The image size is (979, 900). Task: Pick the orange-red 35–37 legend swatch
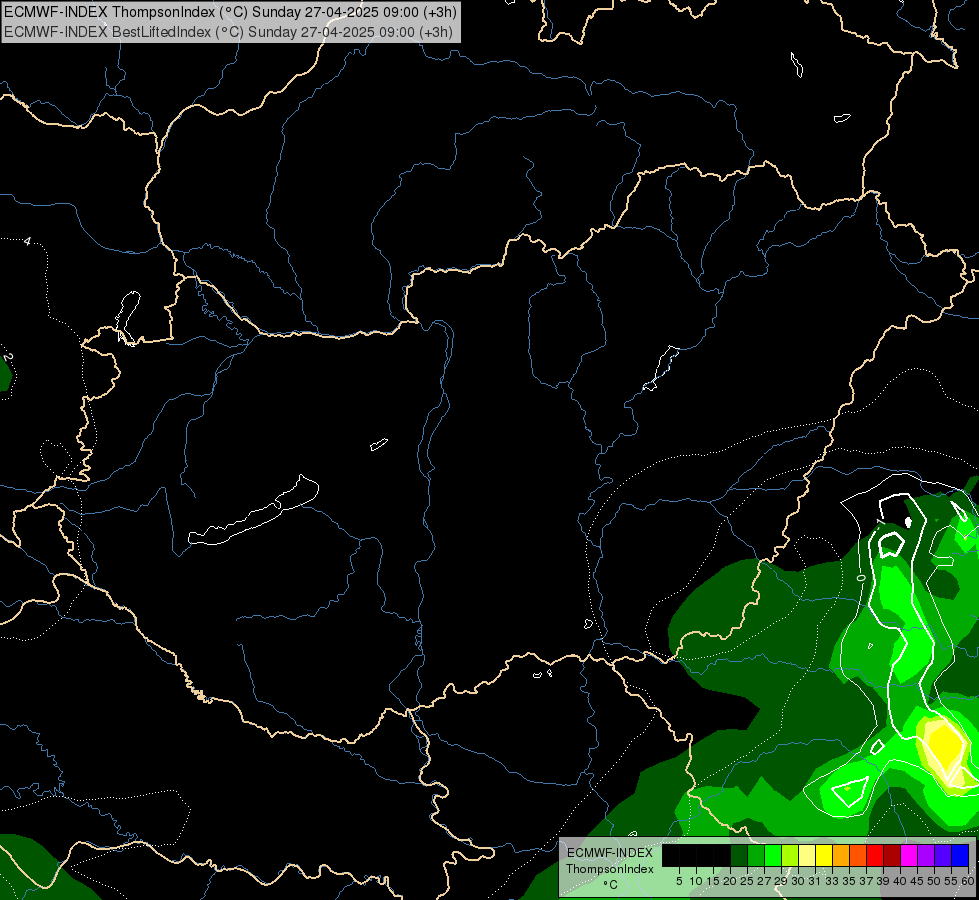click(858, 856)
